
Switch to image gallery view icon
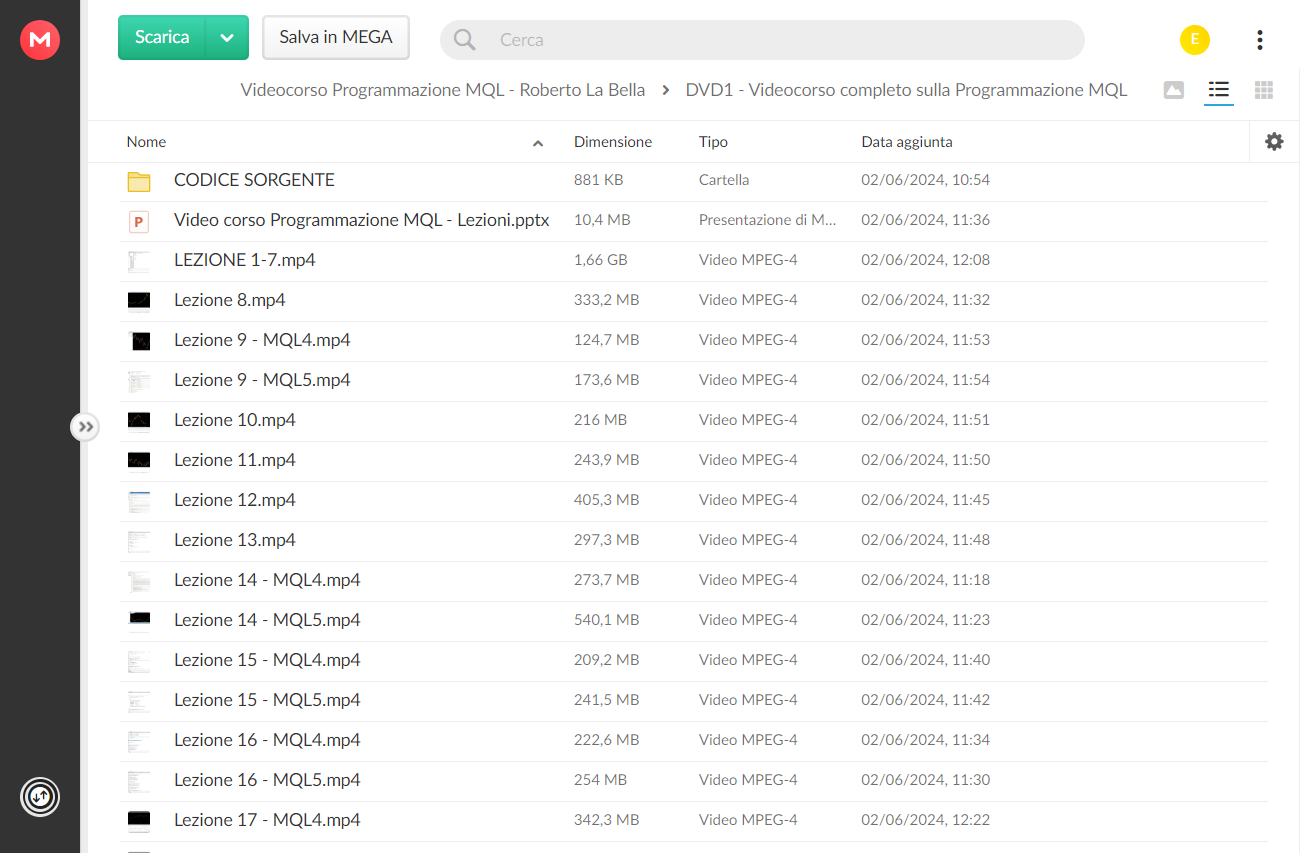coord(1174,91)
